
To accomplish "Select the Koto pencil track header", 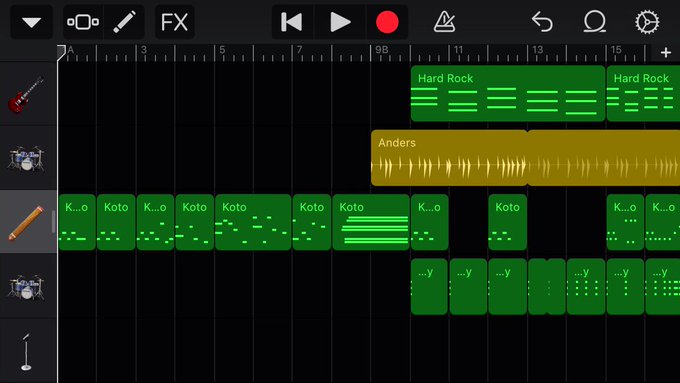I will [28, 222].
